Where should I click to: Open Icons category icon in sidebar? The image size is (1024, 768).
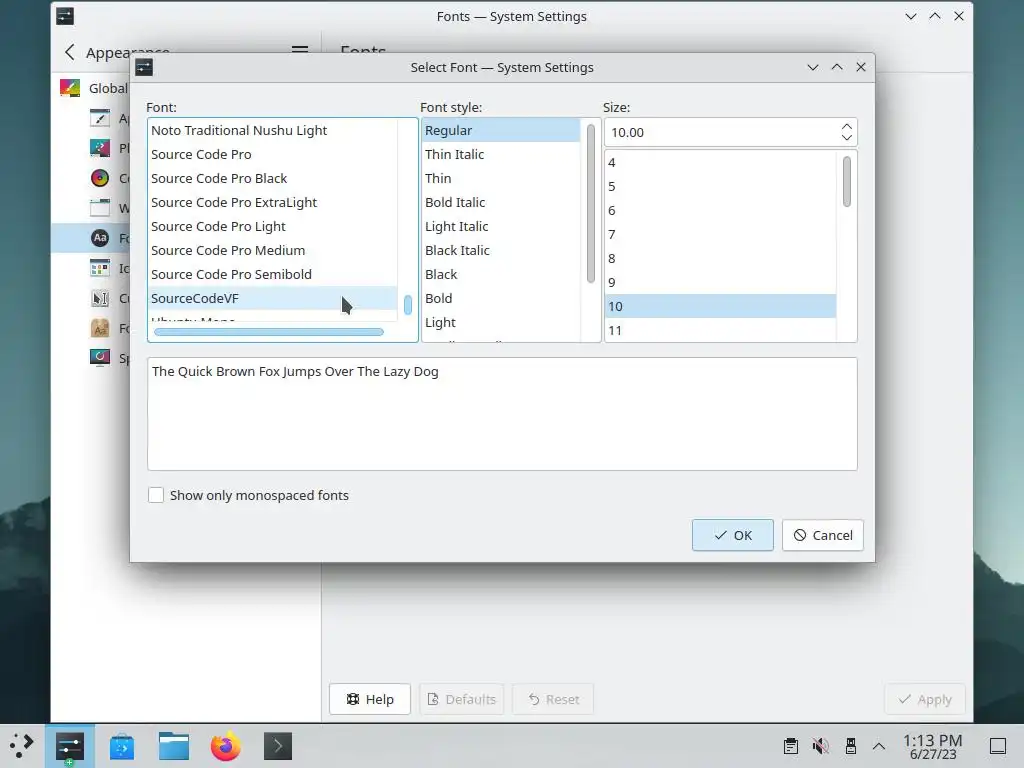pyautogui.click(x=100, y=268)
